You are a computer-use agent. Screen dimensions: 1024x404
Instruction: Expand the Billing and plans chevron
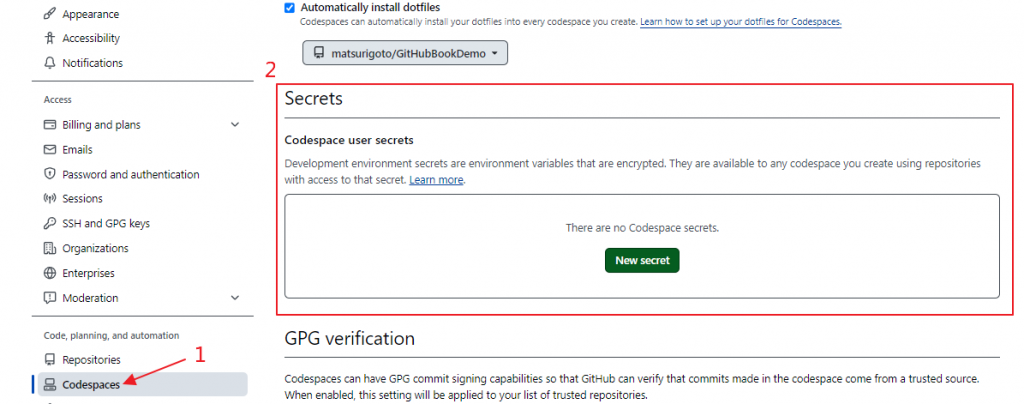coord(235,125)
